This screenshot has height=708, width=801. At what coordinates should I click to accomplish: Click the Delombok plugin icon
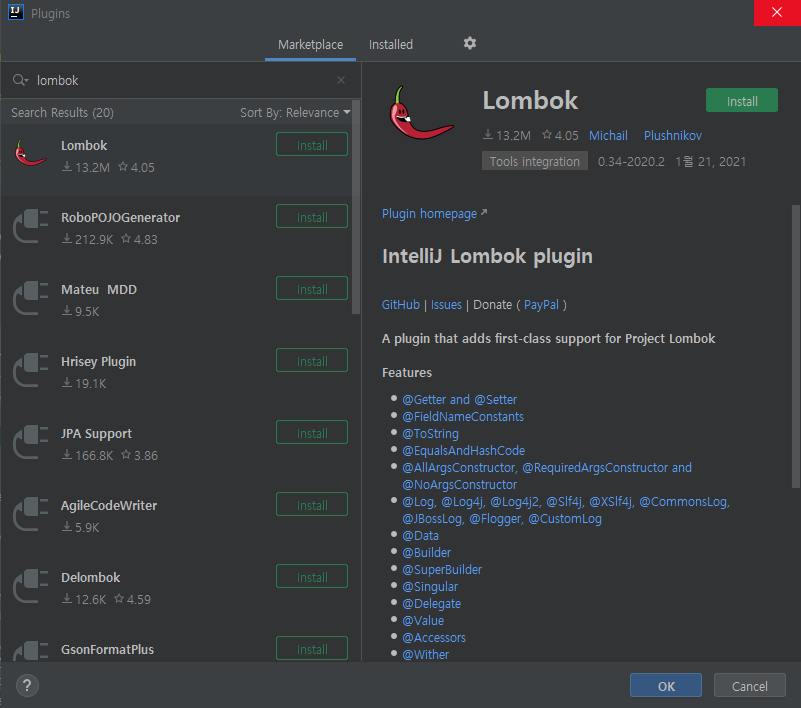pos(31,585)
